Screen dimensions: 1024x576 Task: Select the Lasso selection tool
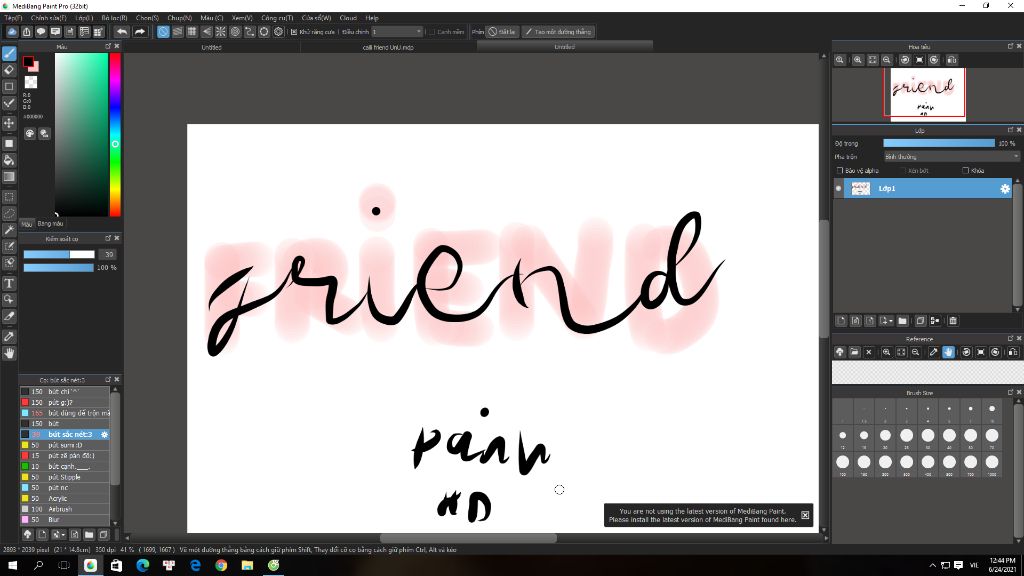(x=9, y=214)
